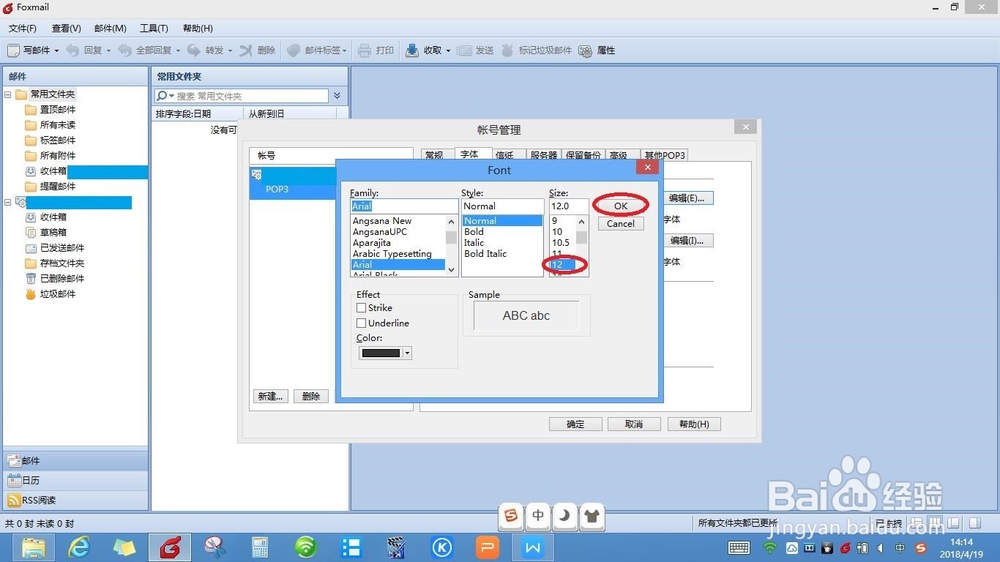This screenshot has width=1000, height=562.
Task: Click the black color swatch
Action: pyautogui.click(x=381, y=353)
